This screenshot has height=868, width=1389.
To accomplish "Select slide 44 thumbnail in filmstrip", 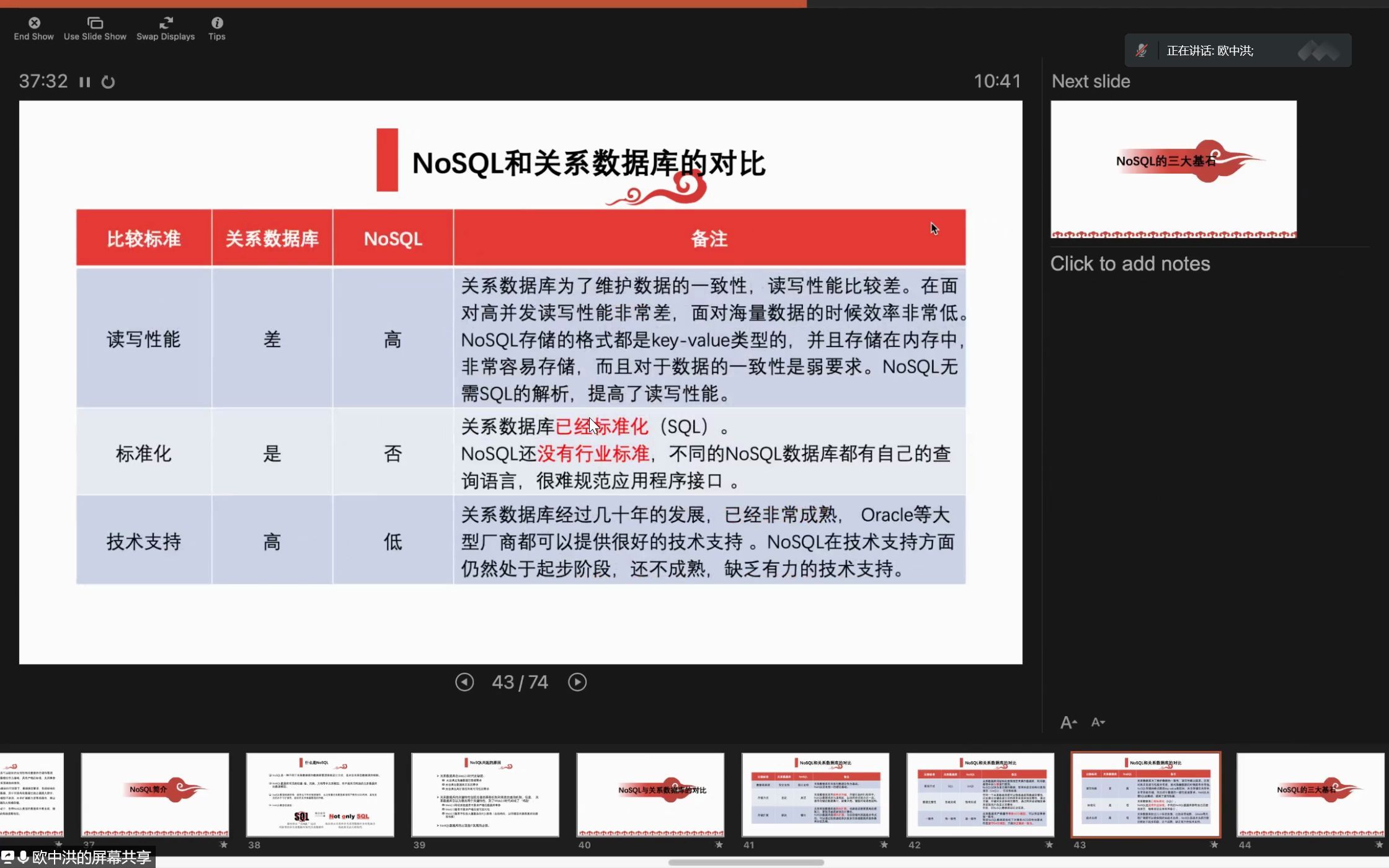I will tap(1310, 795).
